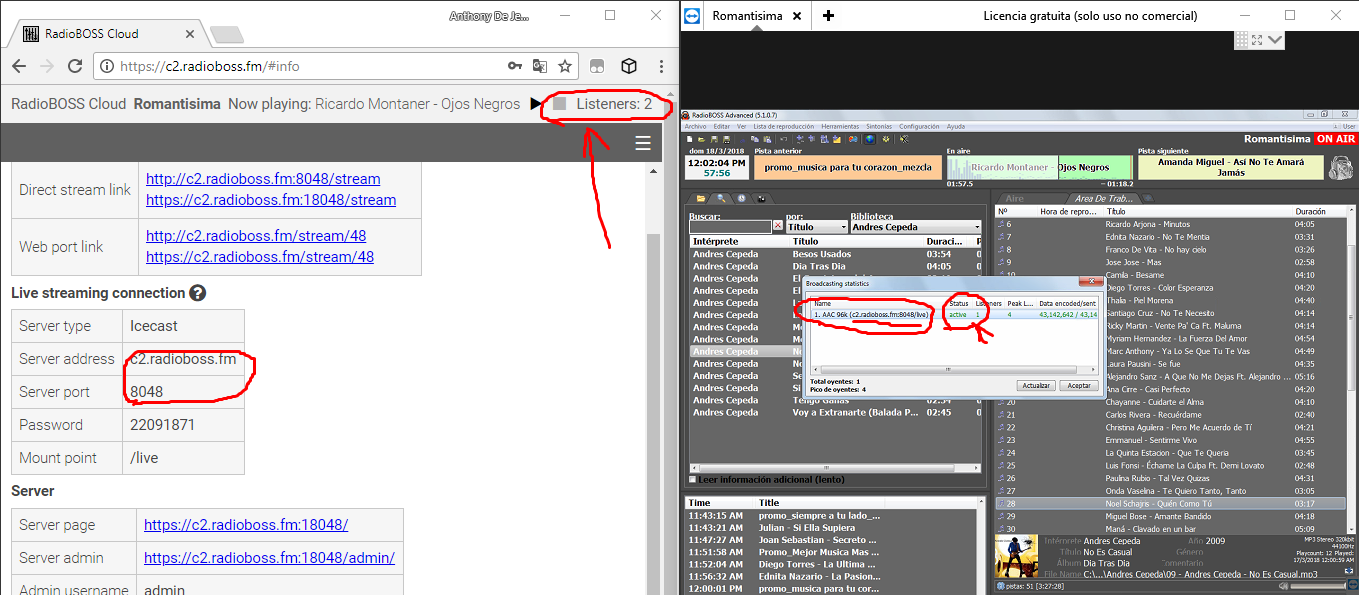The width and height of the screenshot is (1359, 595).
Task: Click the hamburger menu in RadioBOSS Cloud
Action: pyautogui.click(x=643, y=144)
